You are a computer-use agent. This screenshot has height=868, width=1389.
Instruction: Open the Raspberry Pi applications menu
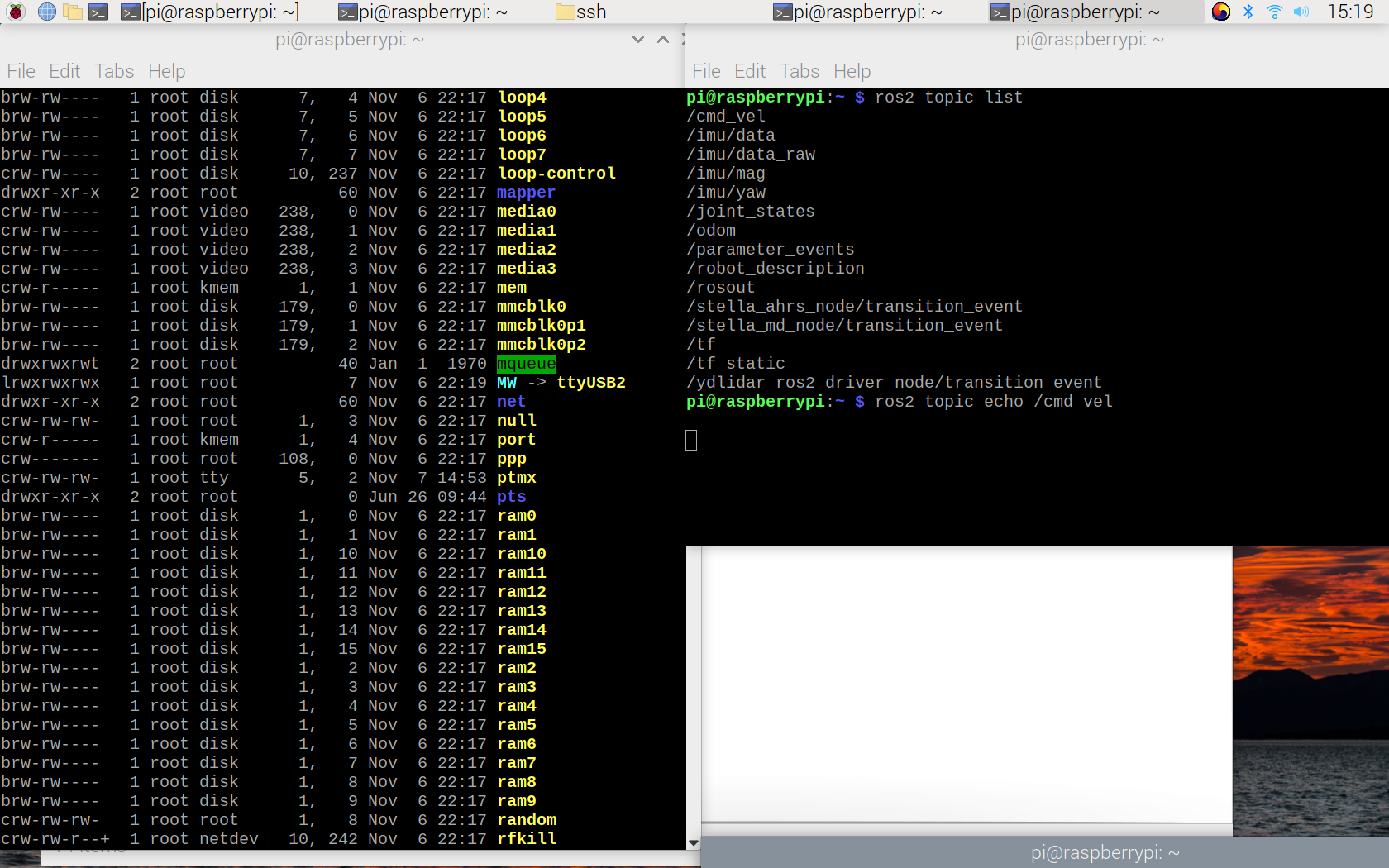coord(16,12)
